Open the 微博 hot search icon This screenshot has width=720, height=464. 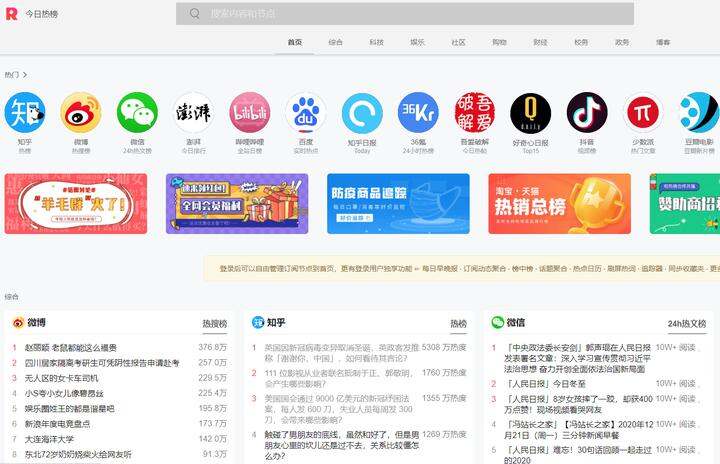[x=81, y=113]
